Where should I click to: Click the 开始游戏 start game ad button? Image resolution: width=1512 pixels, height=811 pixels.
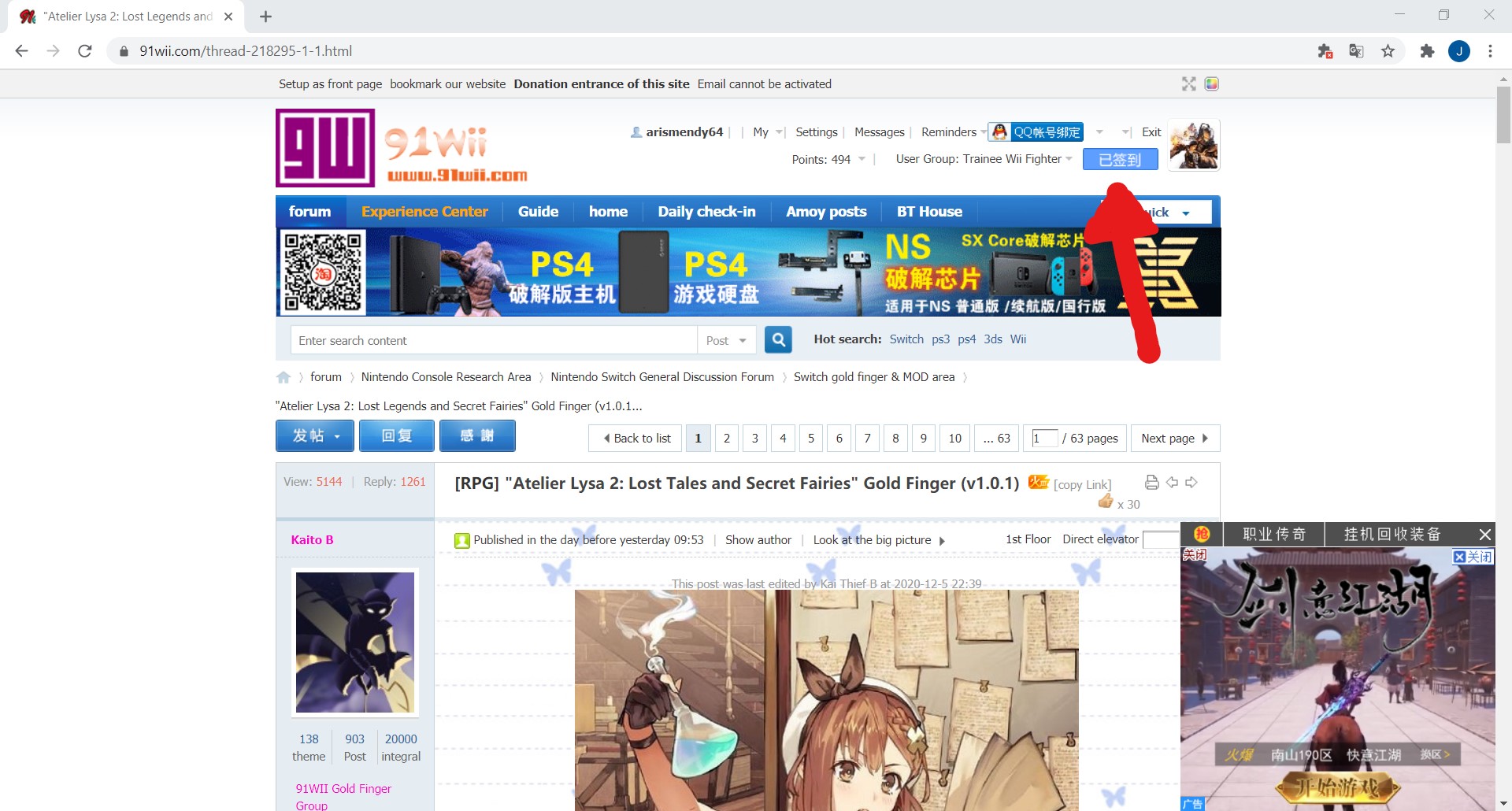[x=1337, y=788]
